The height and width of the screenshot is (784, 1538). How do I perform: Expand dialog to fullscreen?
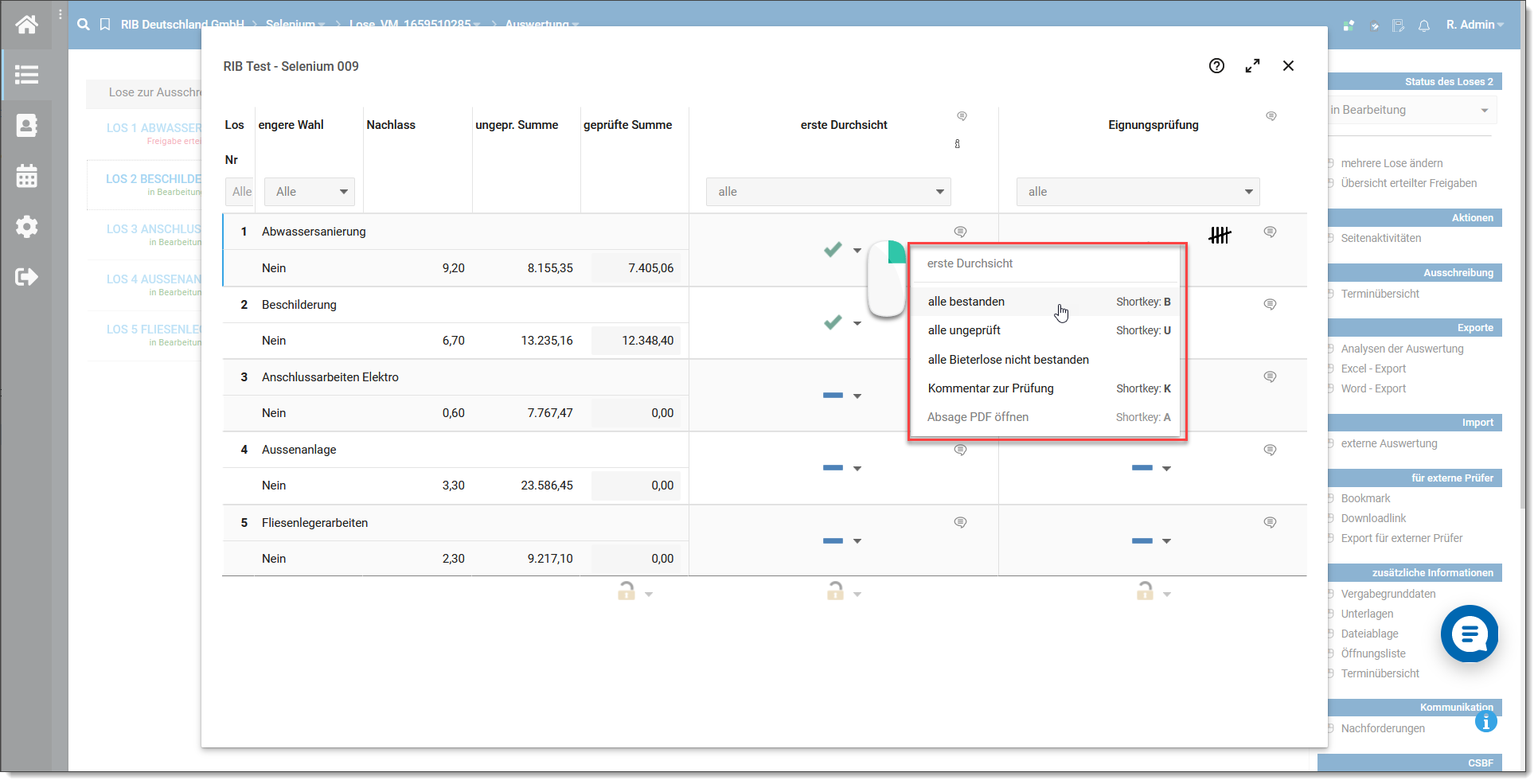point(1252,66)
